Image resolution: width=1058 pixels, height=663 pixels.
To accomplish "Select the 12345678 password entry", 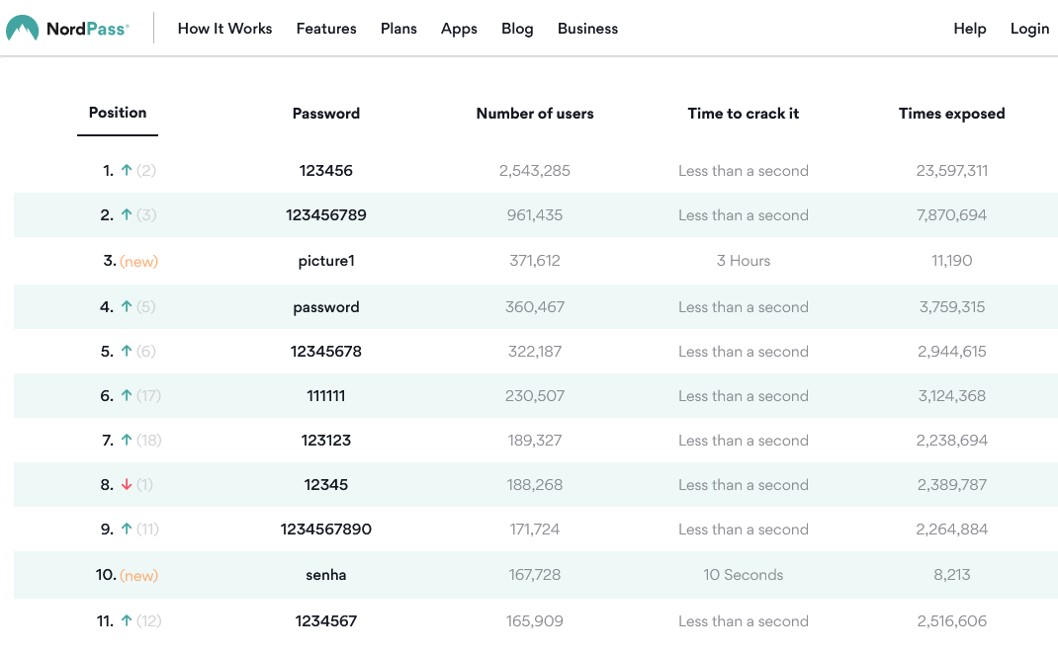I will pos(326,351).
